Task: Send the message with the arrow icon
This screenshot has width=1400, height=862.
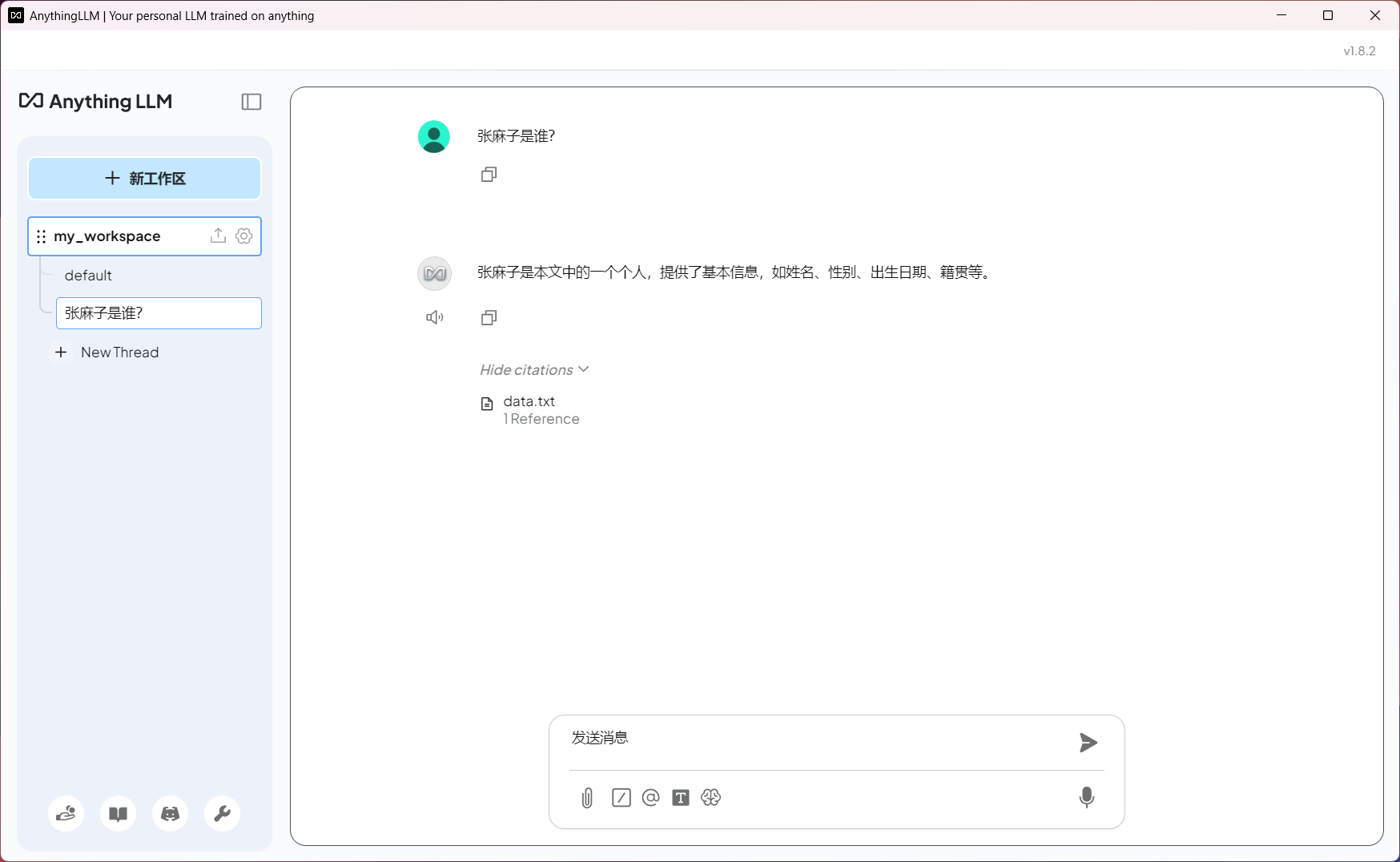Action: (1088, 743)
